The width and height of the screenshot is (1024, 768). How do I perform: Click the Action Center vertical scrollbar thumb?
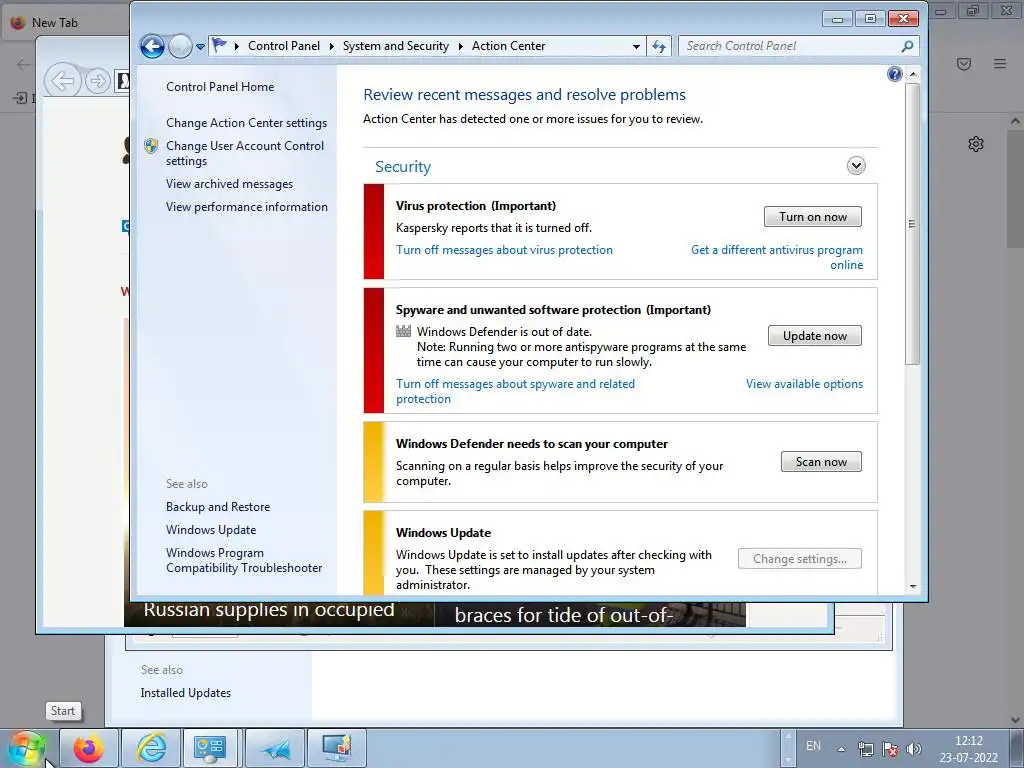(x=913, y=223)
